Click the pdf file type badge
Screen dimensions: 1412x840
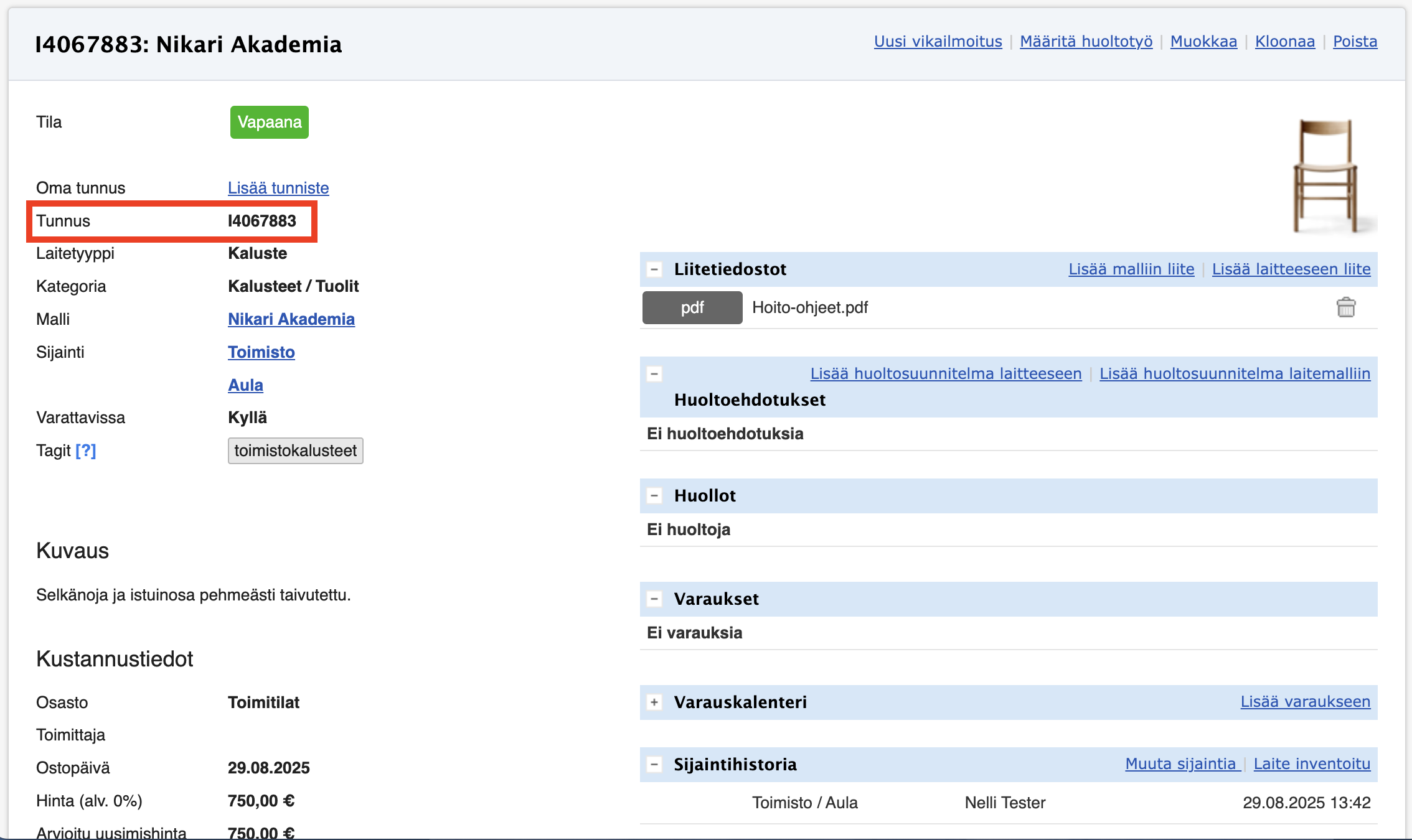tap(692, 307)
